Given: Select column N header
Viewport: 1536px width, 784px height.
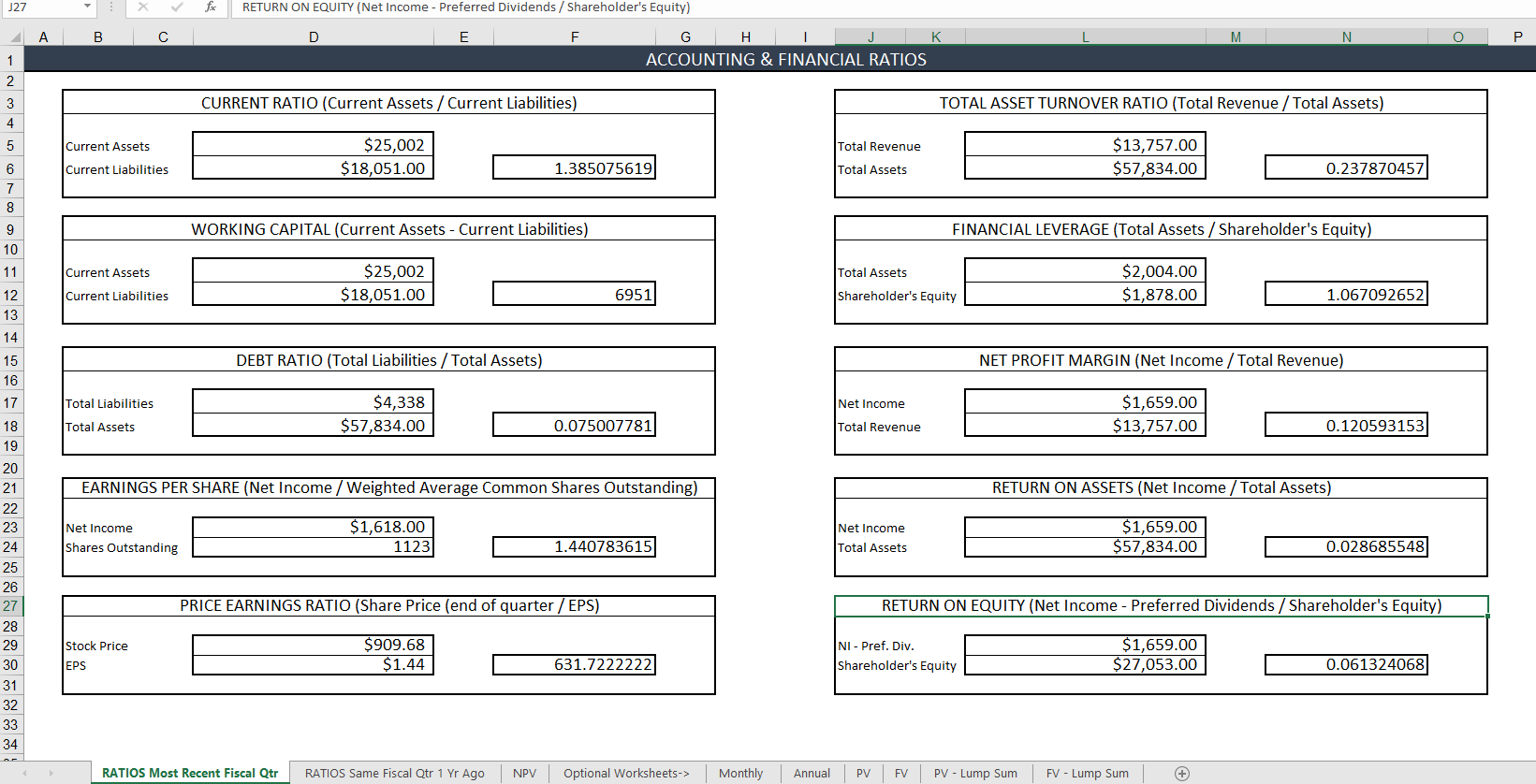Looking at the screenshot, I should pos(1347,37).
